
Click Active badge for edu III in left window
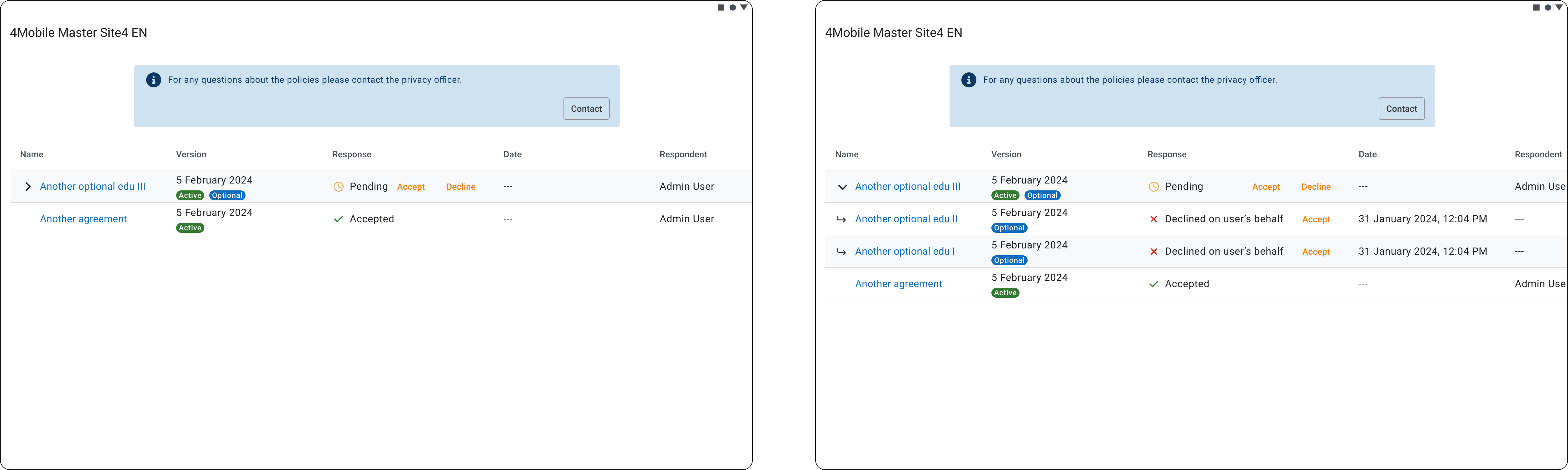[x=190, y=196]
